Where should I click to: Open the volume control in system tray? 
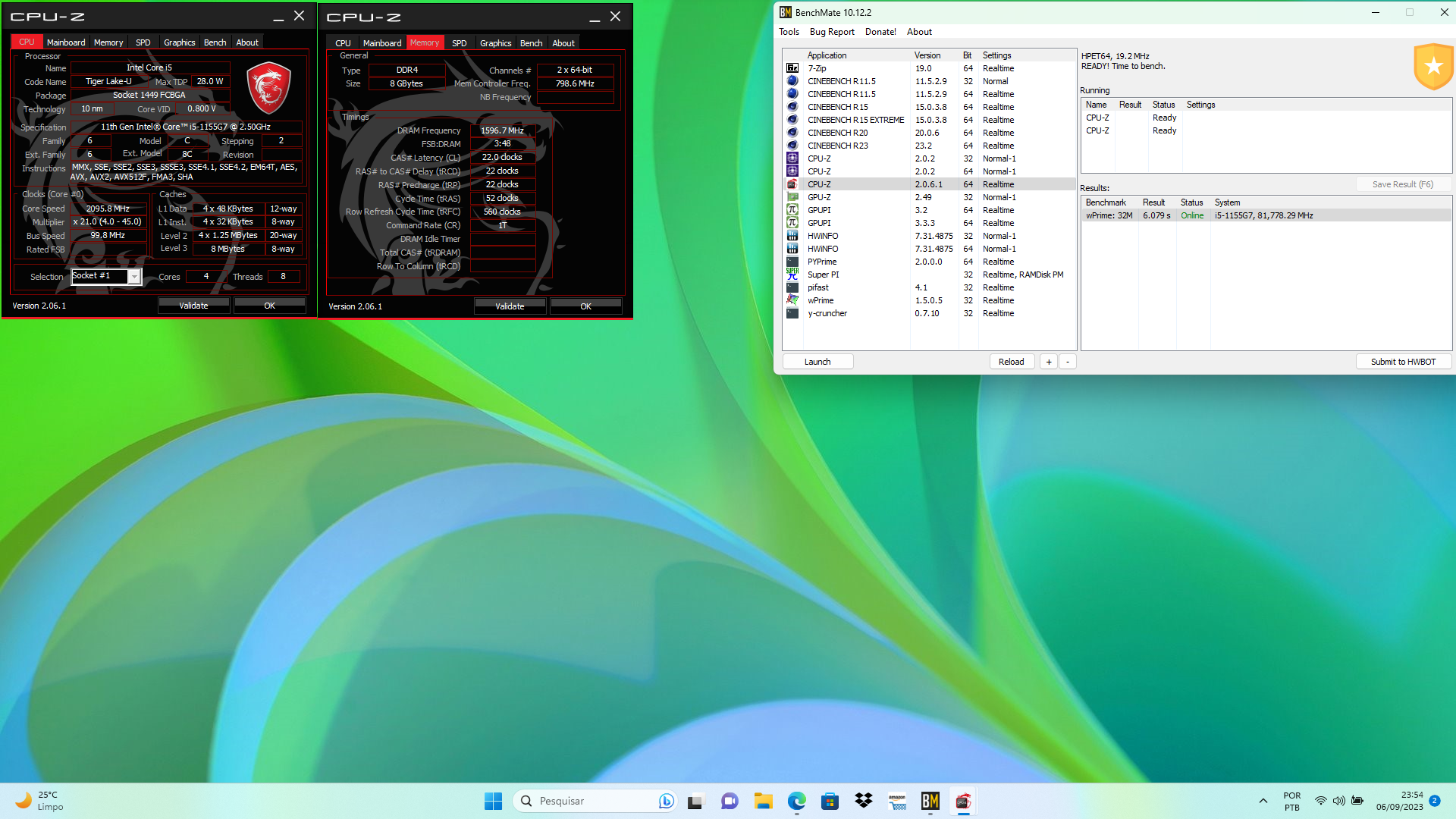pos(1338,801)
